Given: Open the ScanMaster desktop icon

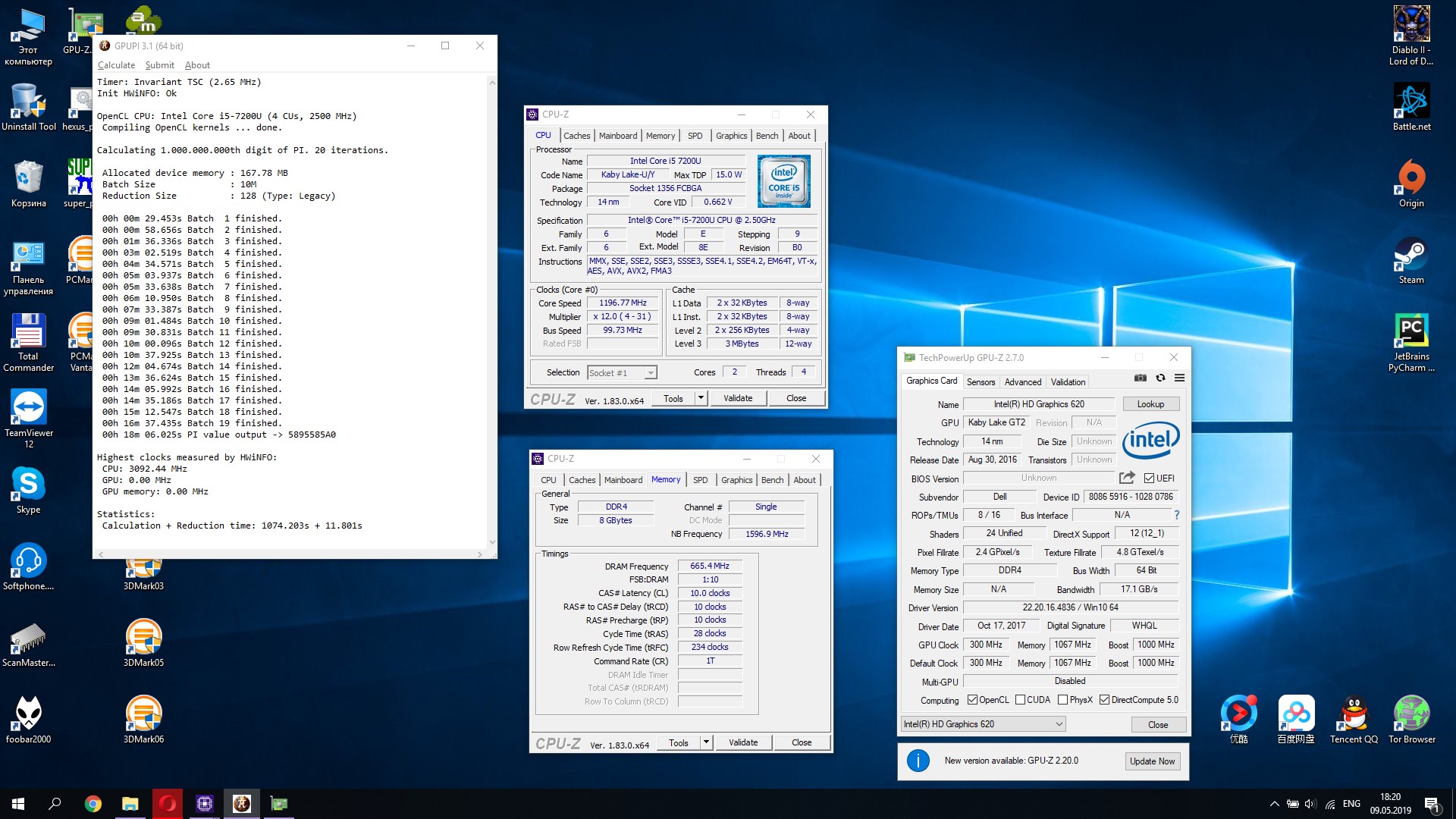Looking at the screenshot, I should (29, 643).
